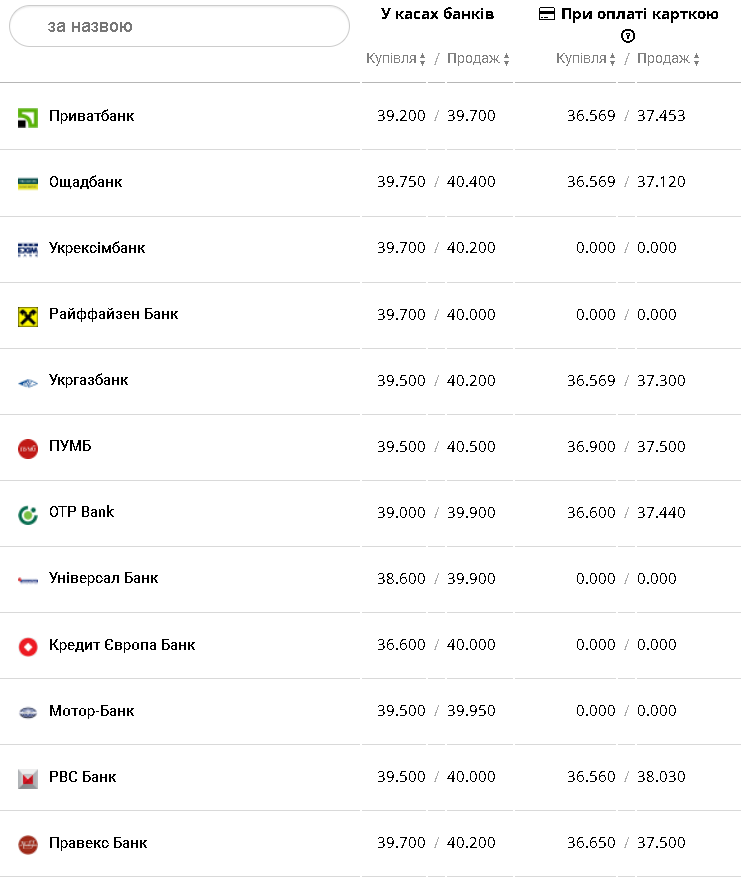Image resolution: width=743 pixels, height=881 pixels.
Task: Open the Універсал Банк link
Action: click(103, 578)
